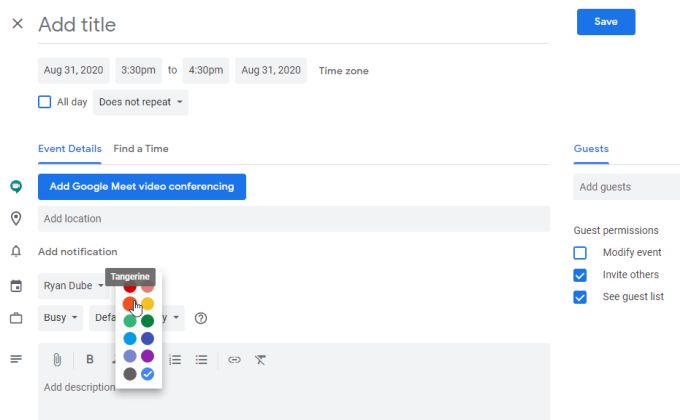Pick the checked blue default color swatch

pos(147,374)
